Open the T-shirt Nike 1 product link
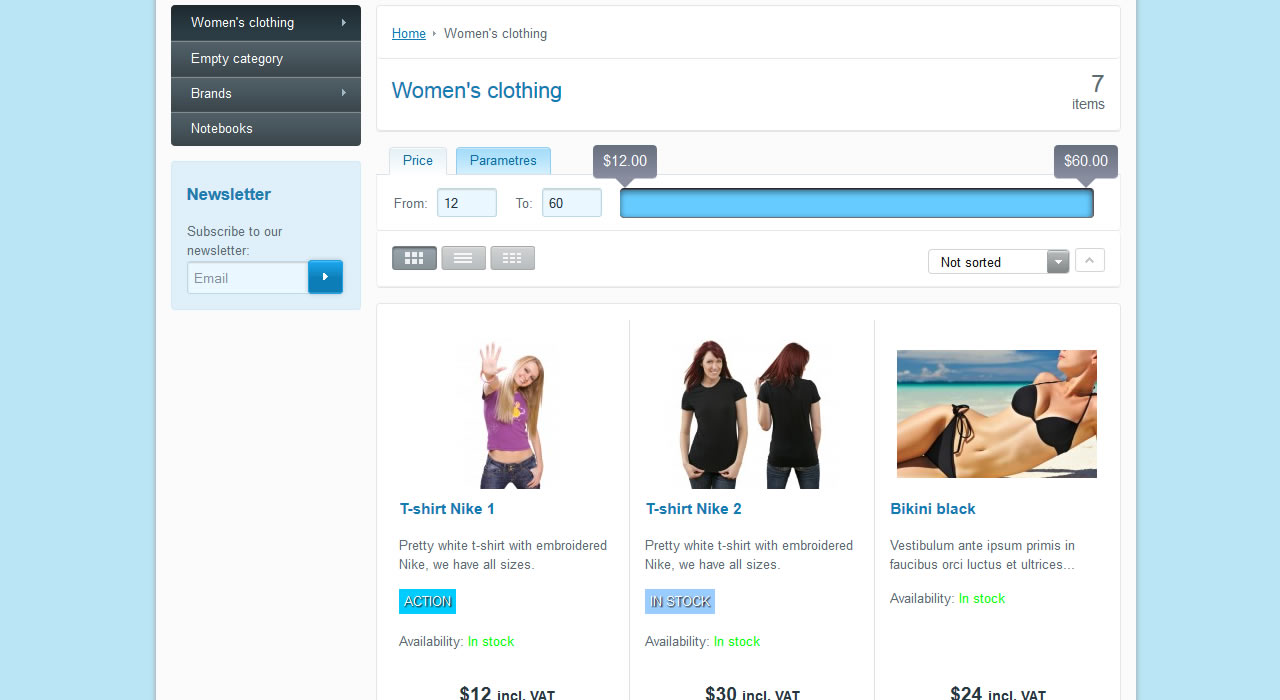Viewport: 1280px width, 700px height. (x=447, y=509)
